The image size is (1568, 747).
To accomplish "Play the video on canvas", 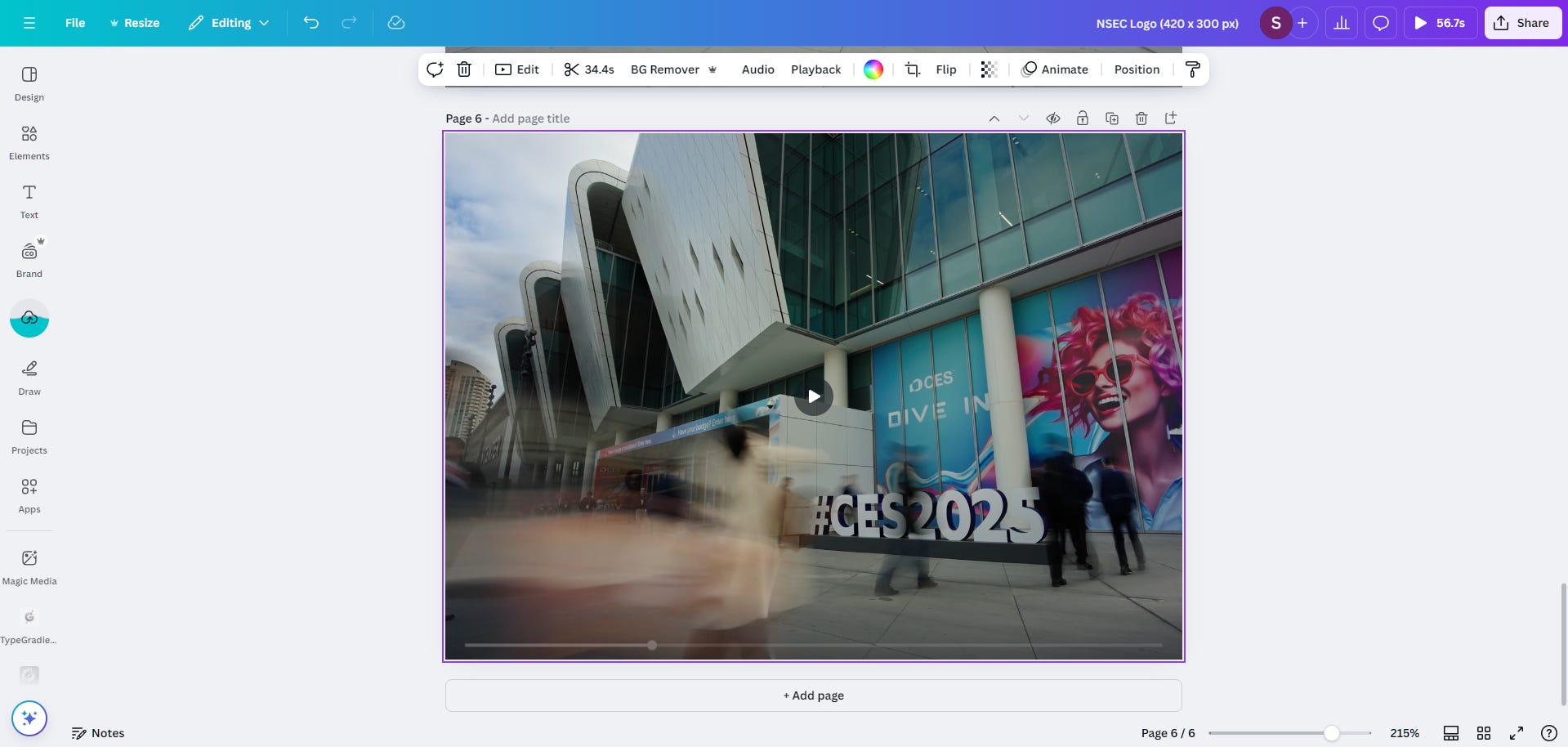I will click(x=814, y=396).
